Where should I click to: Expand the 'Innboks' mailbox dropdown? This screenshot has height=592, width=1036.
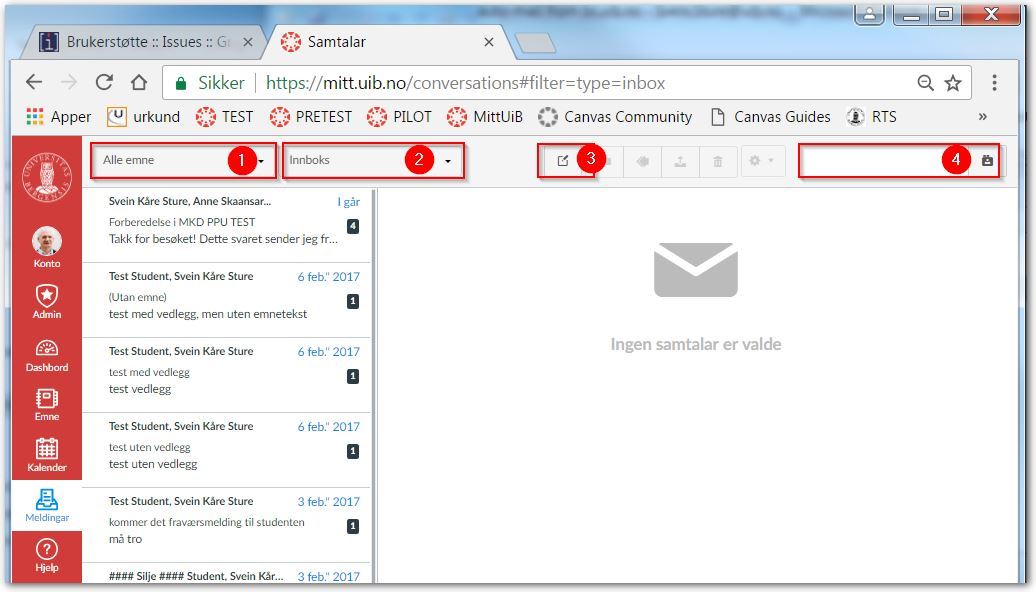371,160
